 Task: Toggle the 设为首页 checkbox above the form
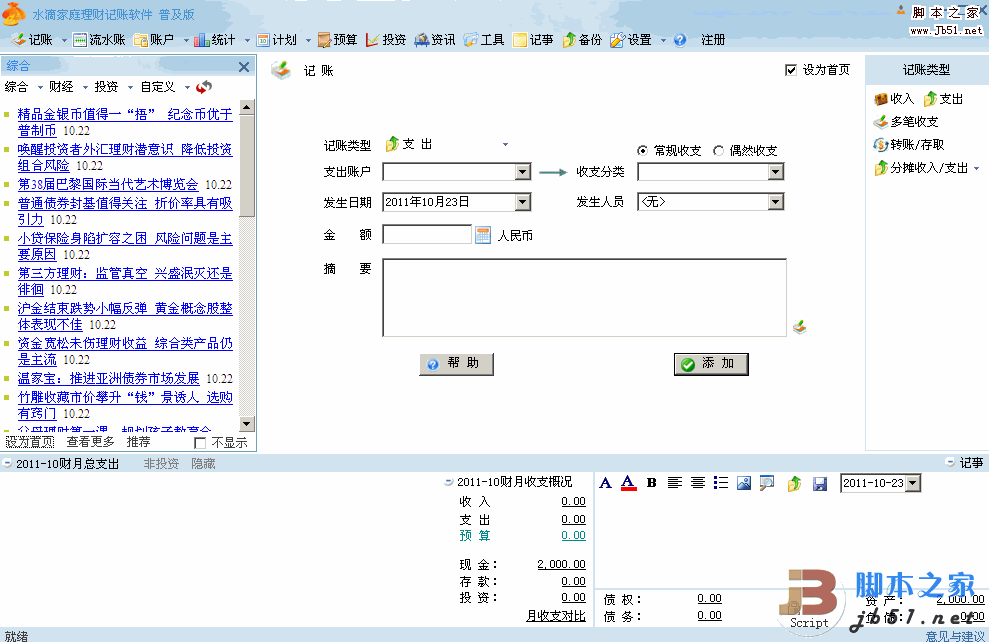click(791, 70)
